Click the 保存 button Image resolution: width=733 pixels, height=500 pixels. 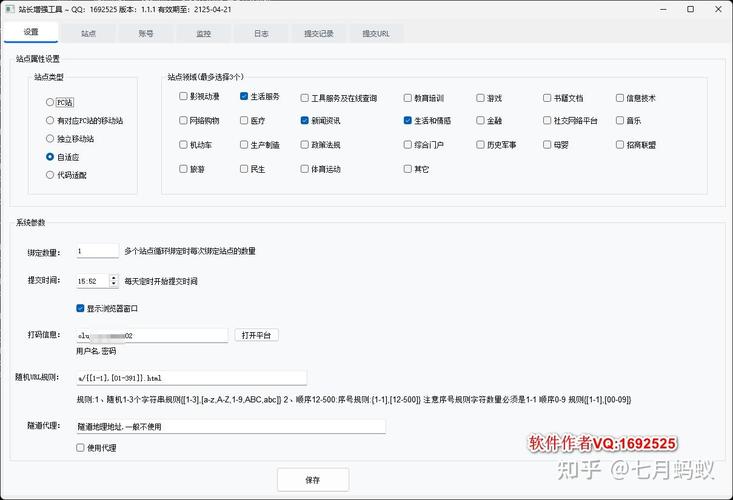(x=313, y=480)
